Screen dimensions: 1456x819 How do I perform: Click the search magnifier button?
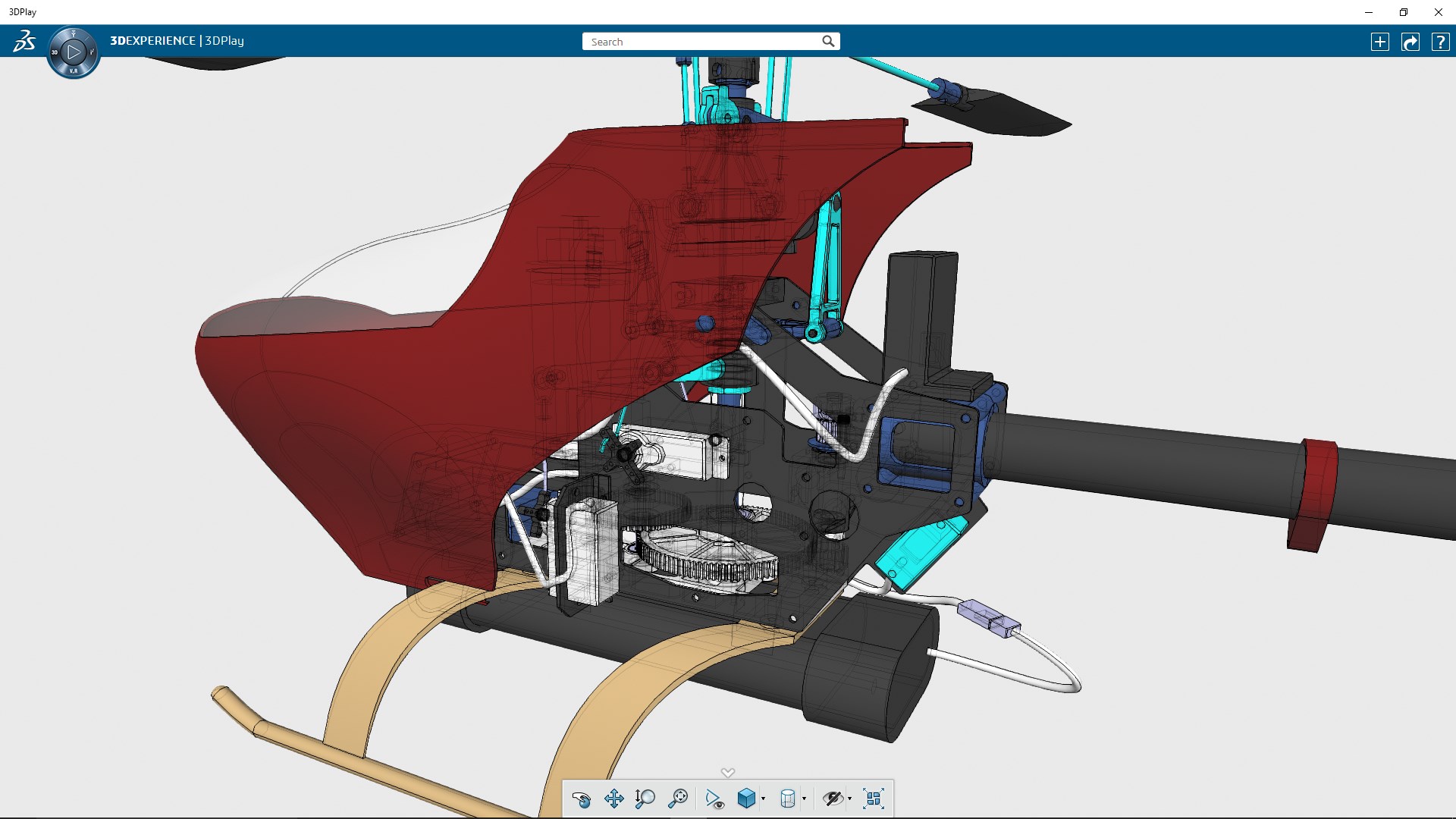click(x=828, y=42)
